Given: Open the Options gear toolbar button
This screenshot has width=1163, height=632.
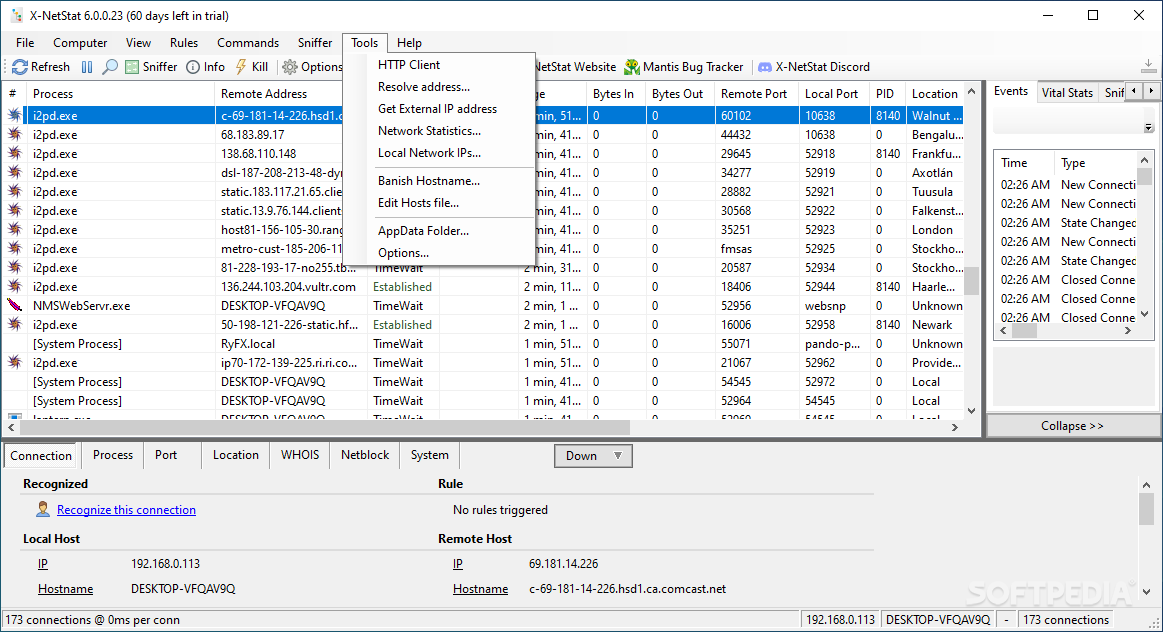Looking at the screenshot, I should pos(312,67).
